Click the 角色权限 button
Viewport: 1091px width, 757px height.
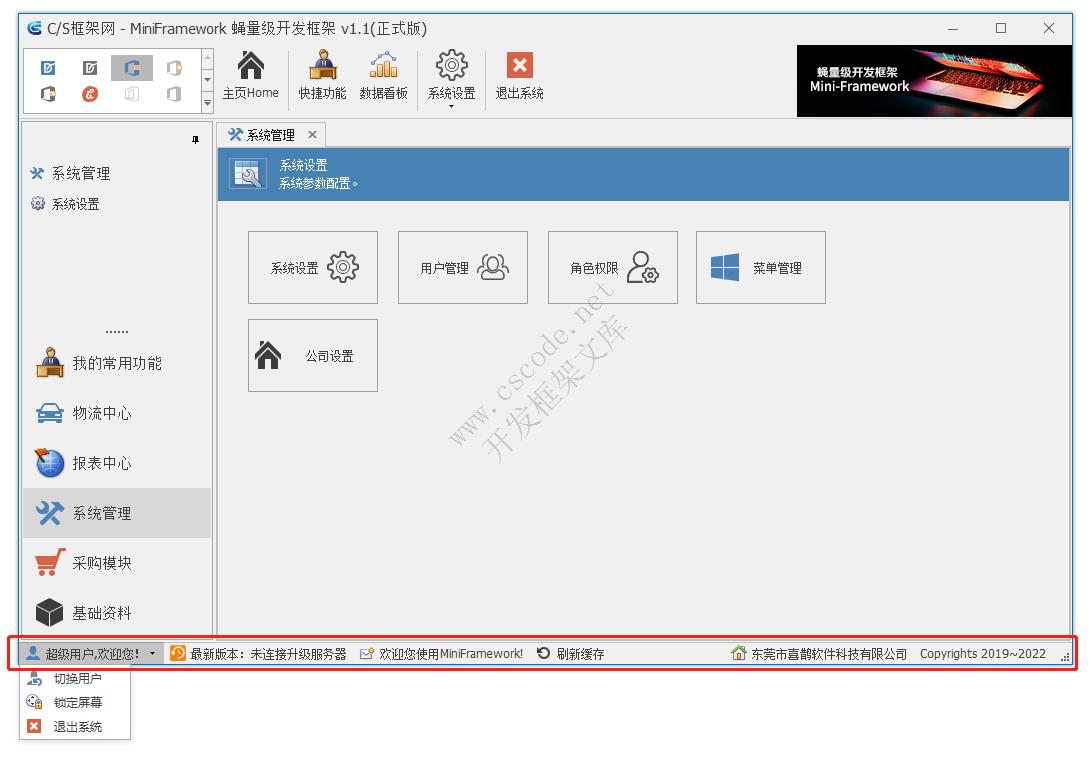[612, 267]
